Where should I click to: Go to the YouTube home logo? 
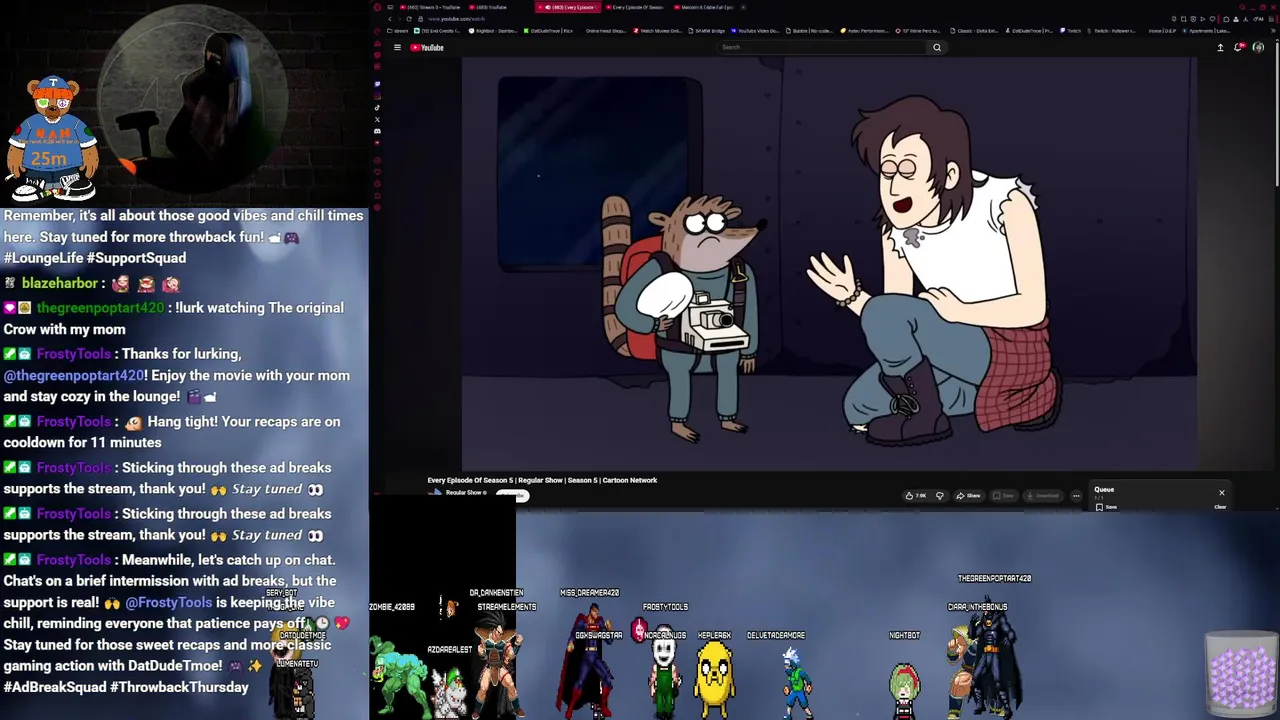click(427, 47)
